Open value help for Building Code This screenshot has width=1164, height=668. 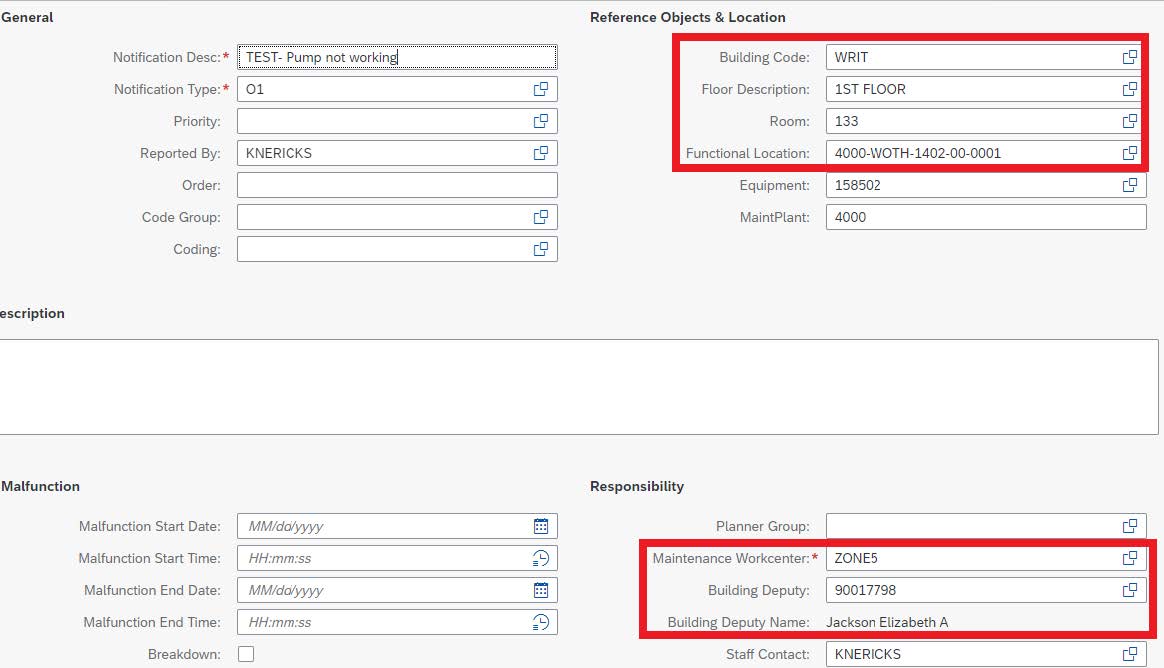coord(1130,57)
